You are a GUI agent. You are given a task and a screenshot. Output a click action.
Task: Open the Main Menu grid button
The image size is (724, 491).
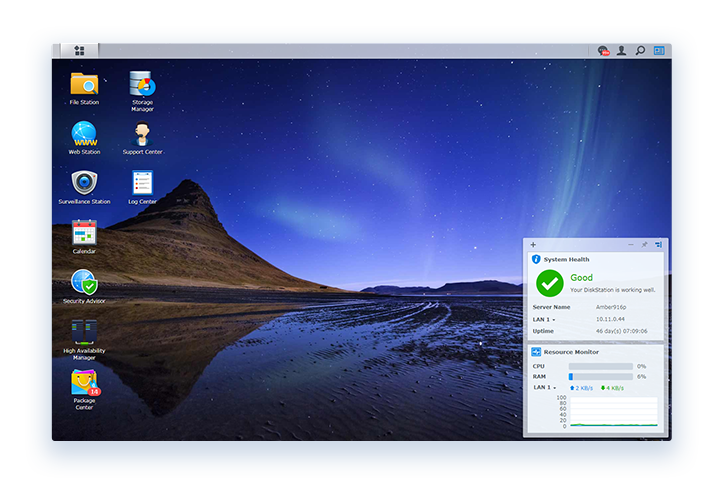79,50
